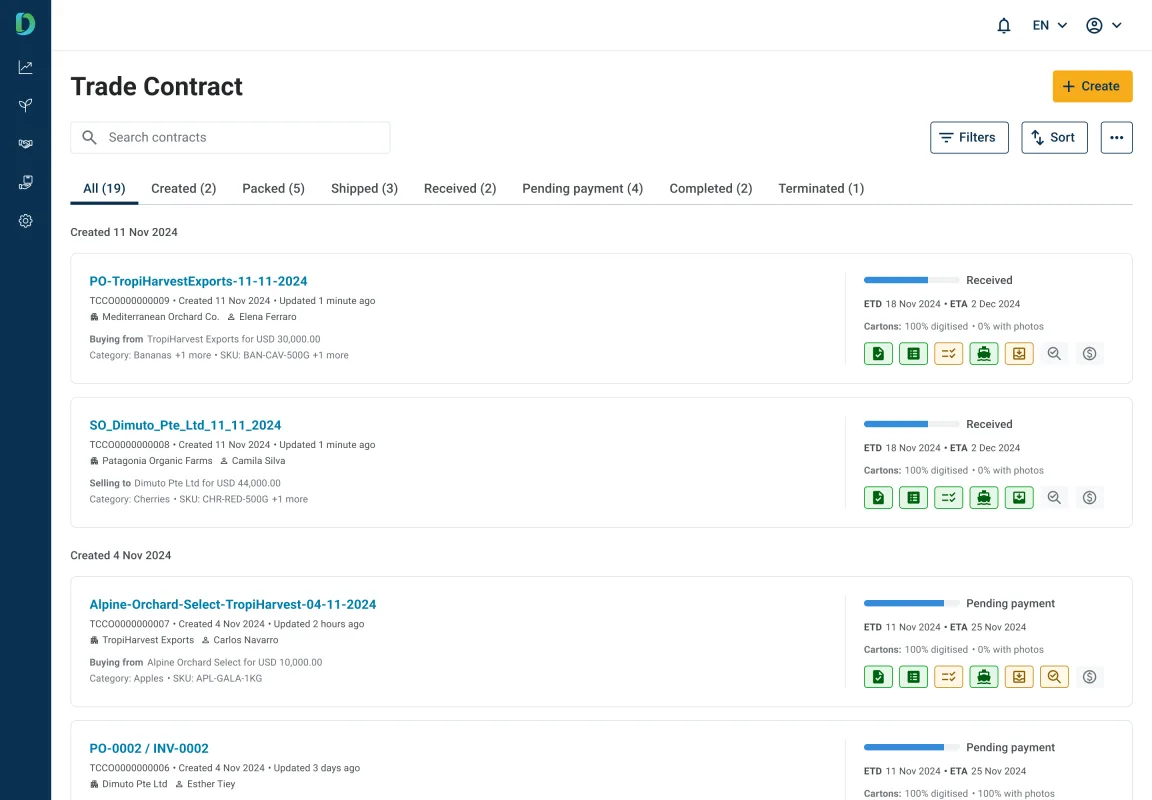Open the Filters button
The image size is (1152, 800).
pos(968,138)
